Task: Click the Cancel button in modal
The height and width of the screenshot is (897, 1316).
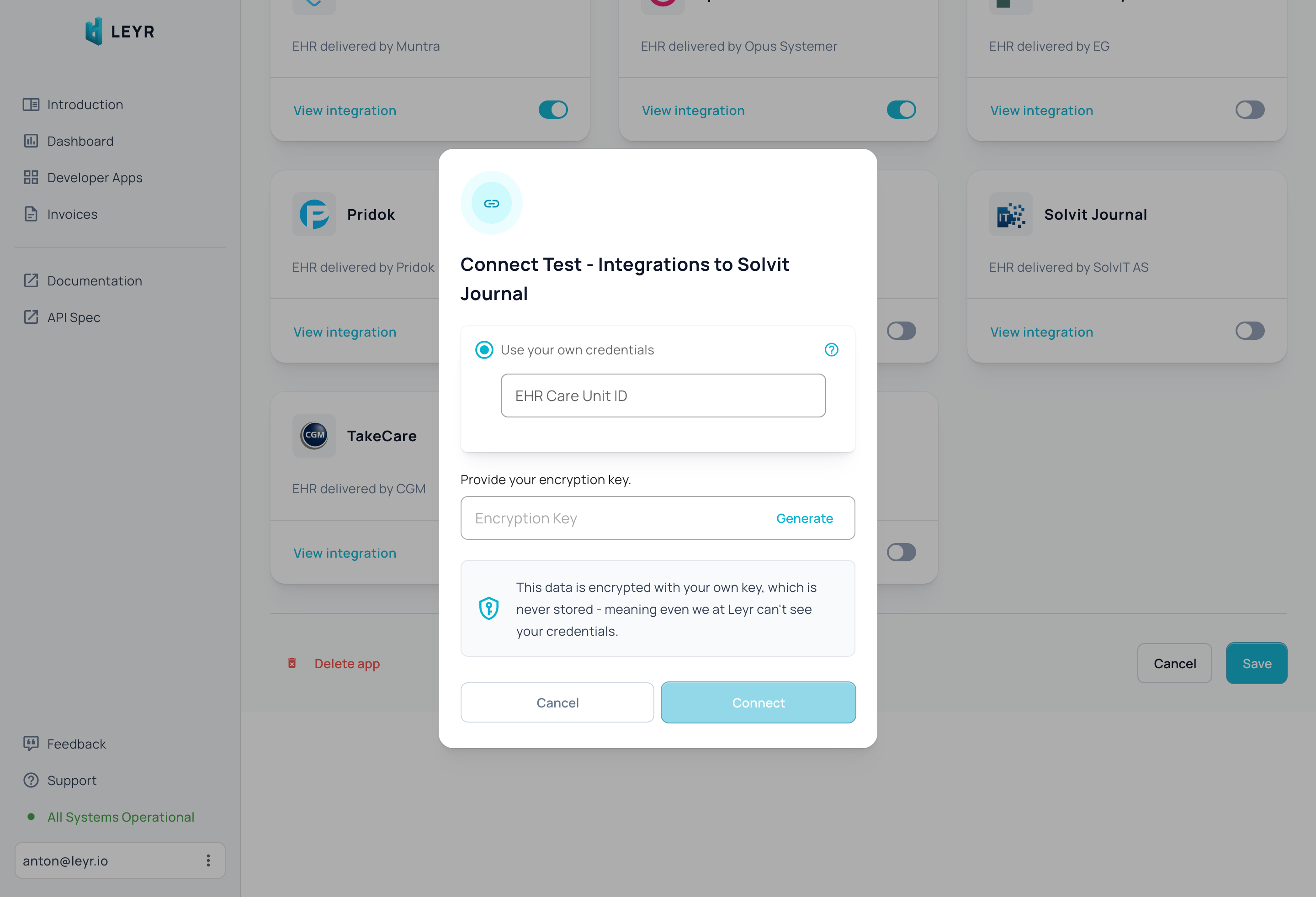Action: click(557, 702)
